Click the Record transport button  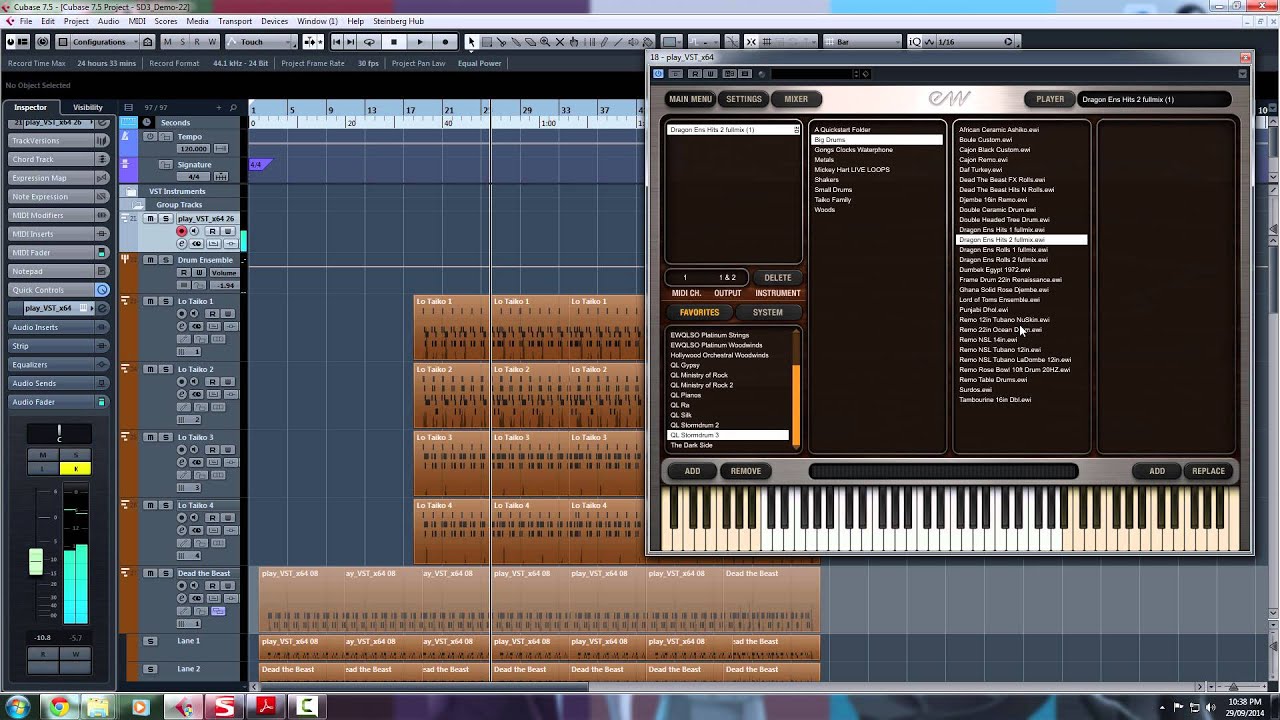(445, 42)
